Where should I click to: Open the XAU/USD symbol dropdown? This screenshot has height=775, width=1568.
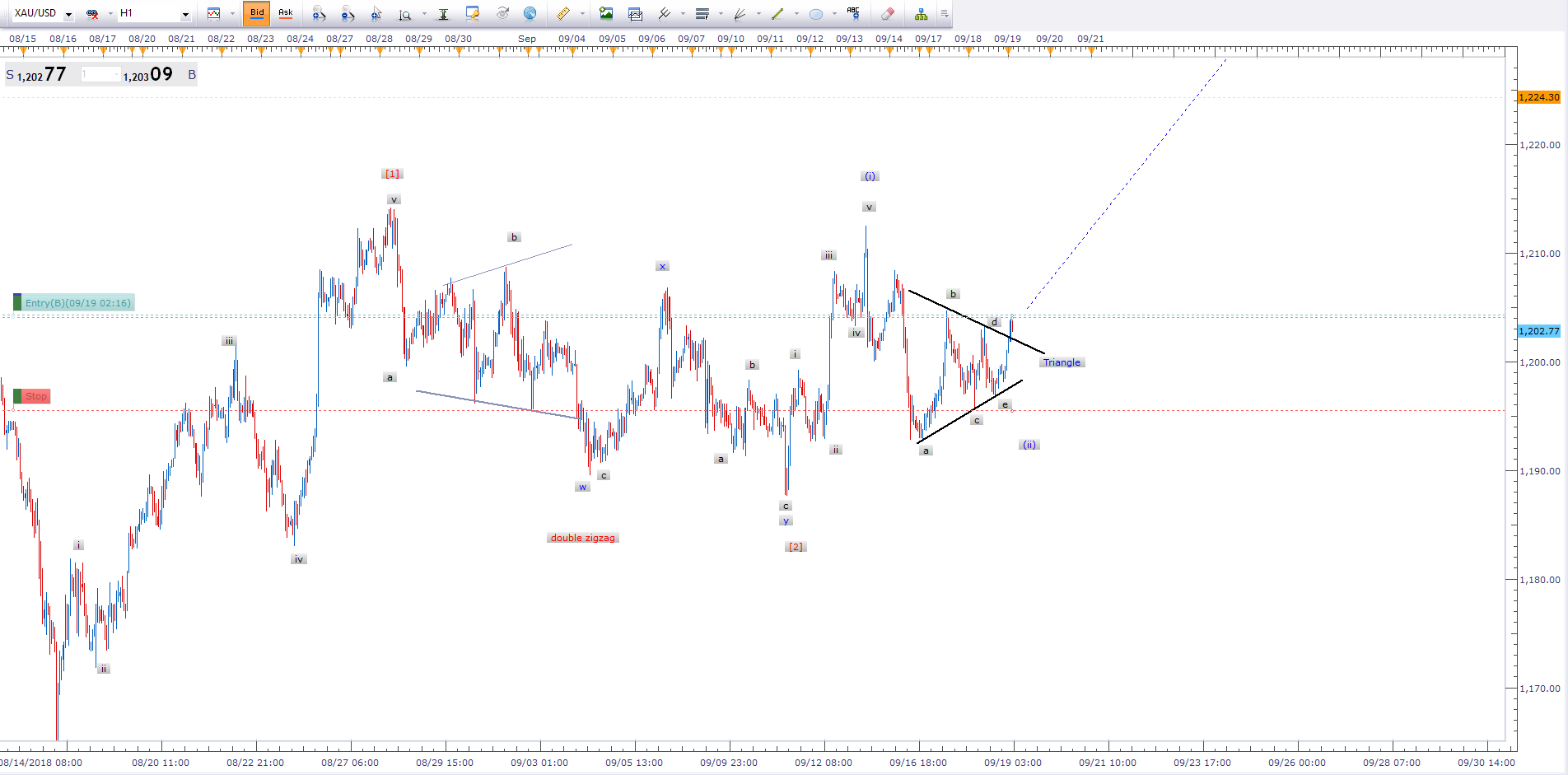pos(68,14)
